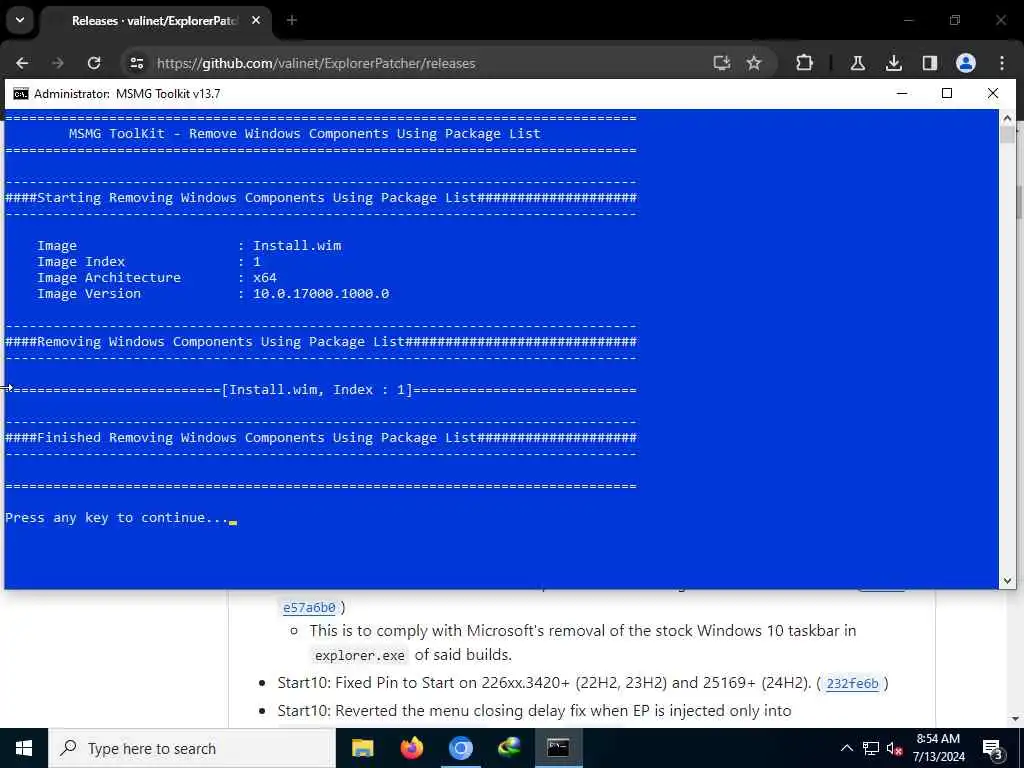Open the clock showing 8:54 AM
This screenshot has width=1024, height=768.
point(938,748)
